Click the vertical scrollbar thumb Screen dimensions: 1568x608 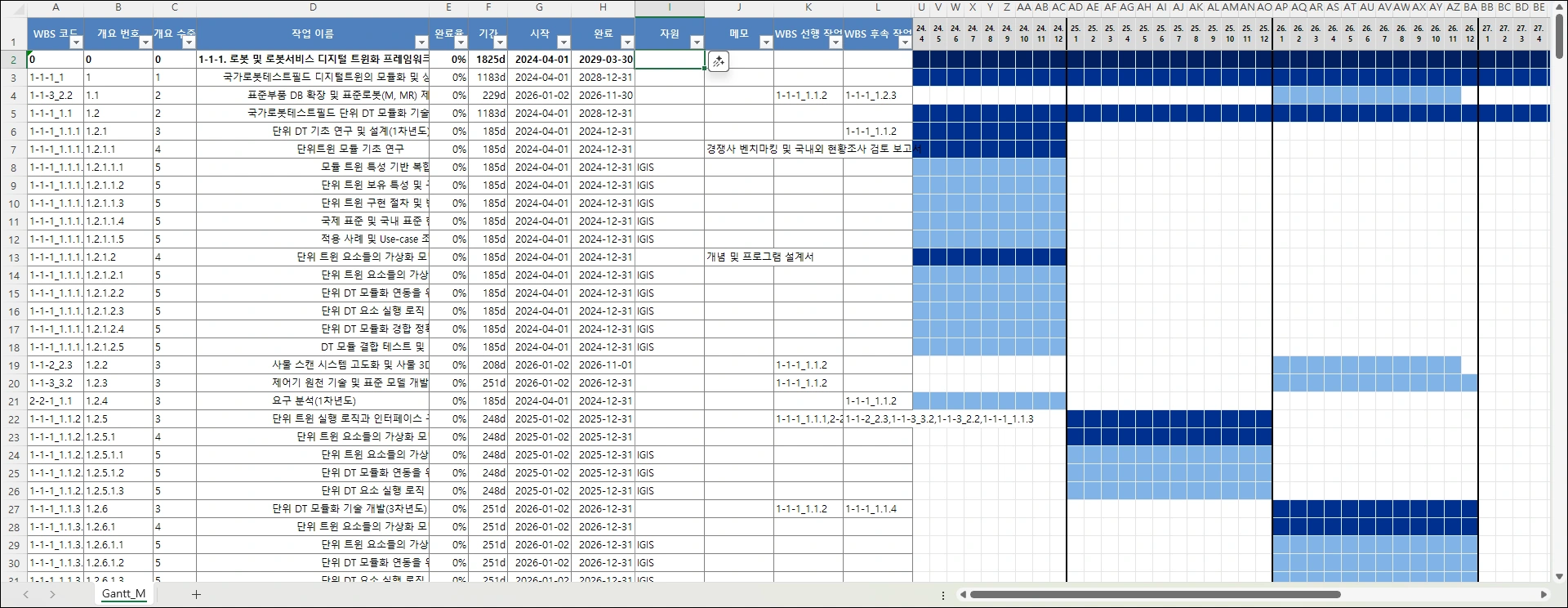click(1559, 37)
